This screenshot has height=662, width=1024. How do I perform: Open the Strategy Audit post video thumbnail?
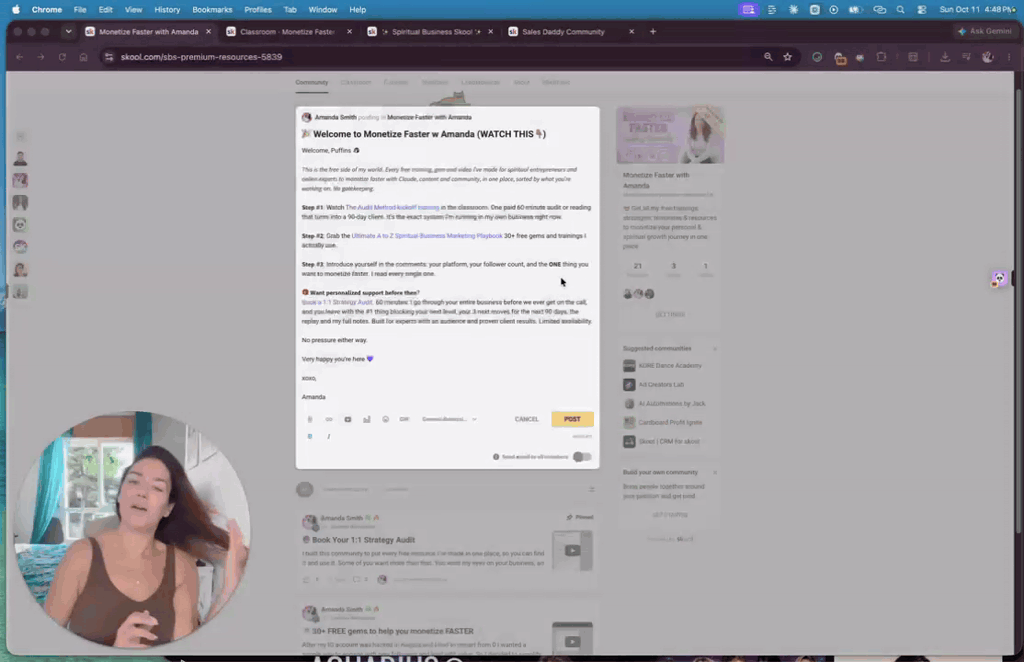coord(572,550)
